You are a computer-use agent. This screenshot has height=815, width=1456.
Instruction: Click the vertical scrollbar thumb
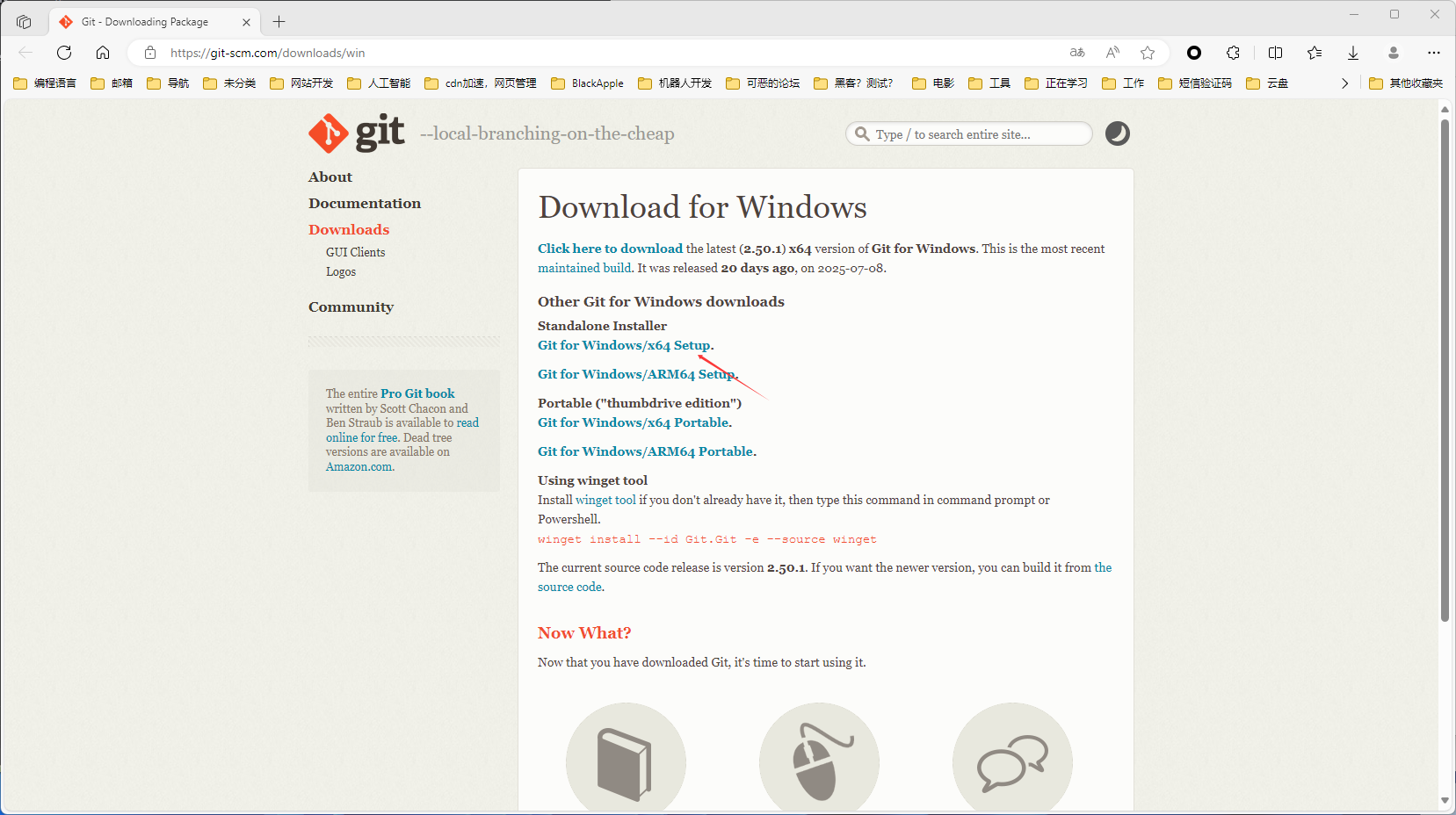coord(1445,369)
